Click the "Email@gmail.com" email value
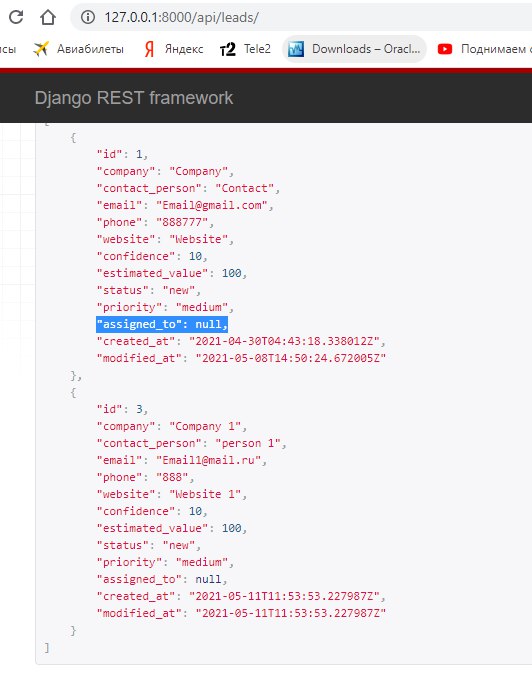 (x=211, y=205)
